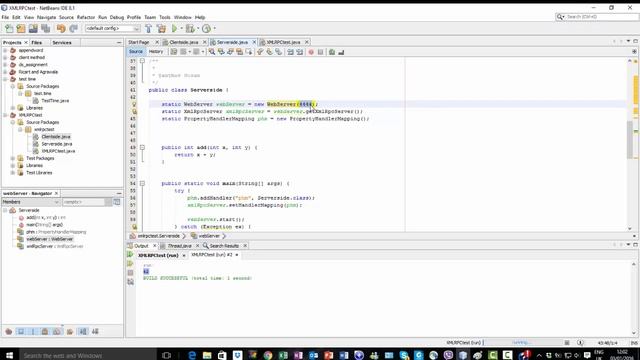Click the light bulb hint on line 43
Viewport: 640px width, 360px height.
point(134,104)
